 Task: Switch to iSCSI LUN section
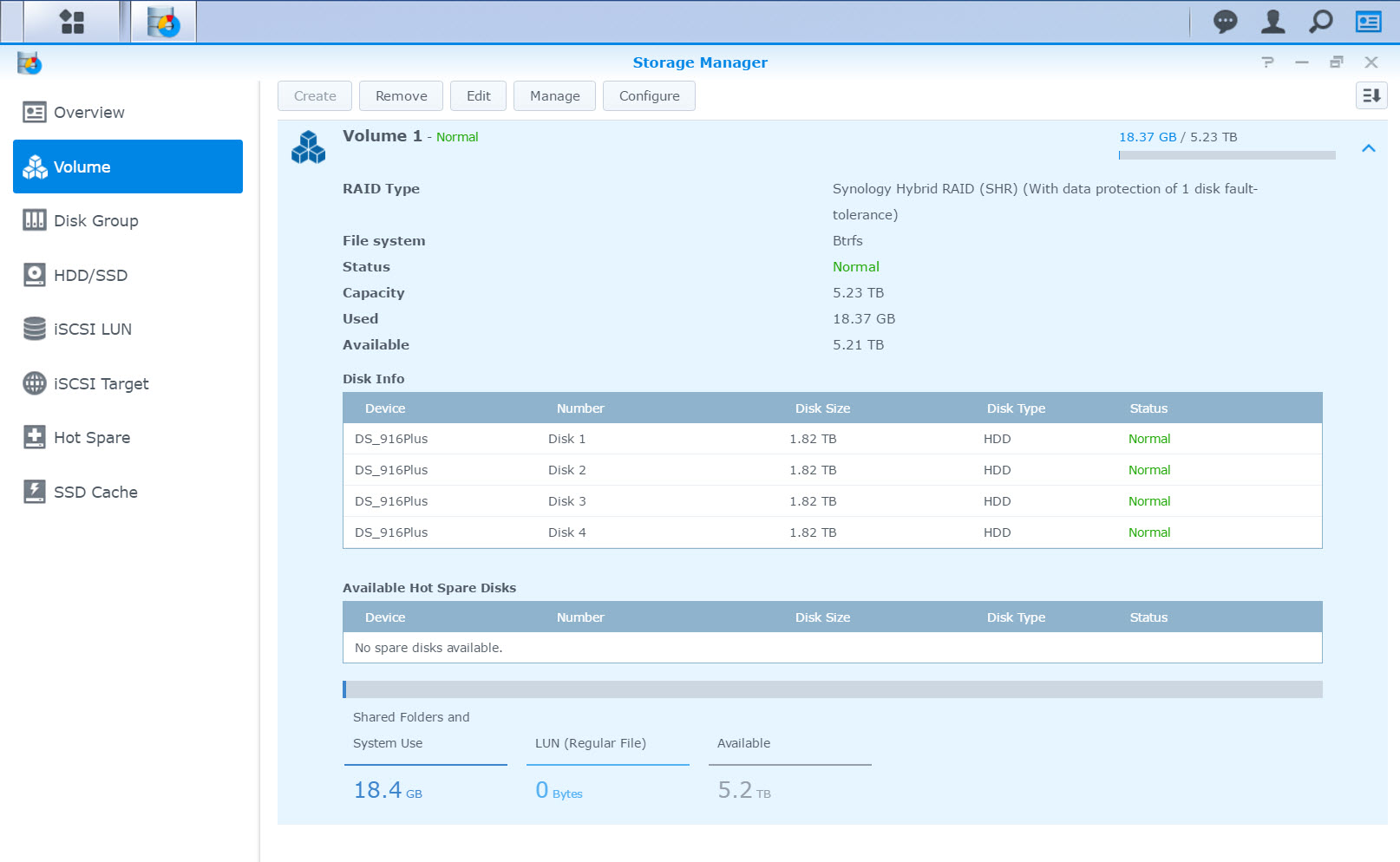click(x=128, y=329)
